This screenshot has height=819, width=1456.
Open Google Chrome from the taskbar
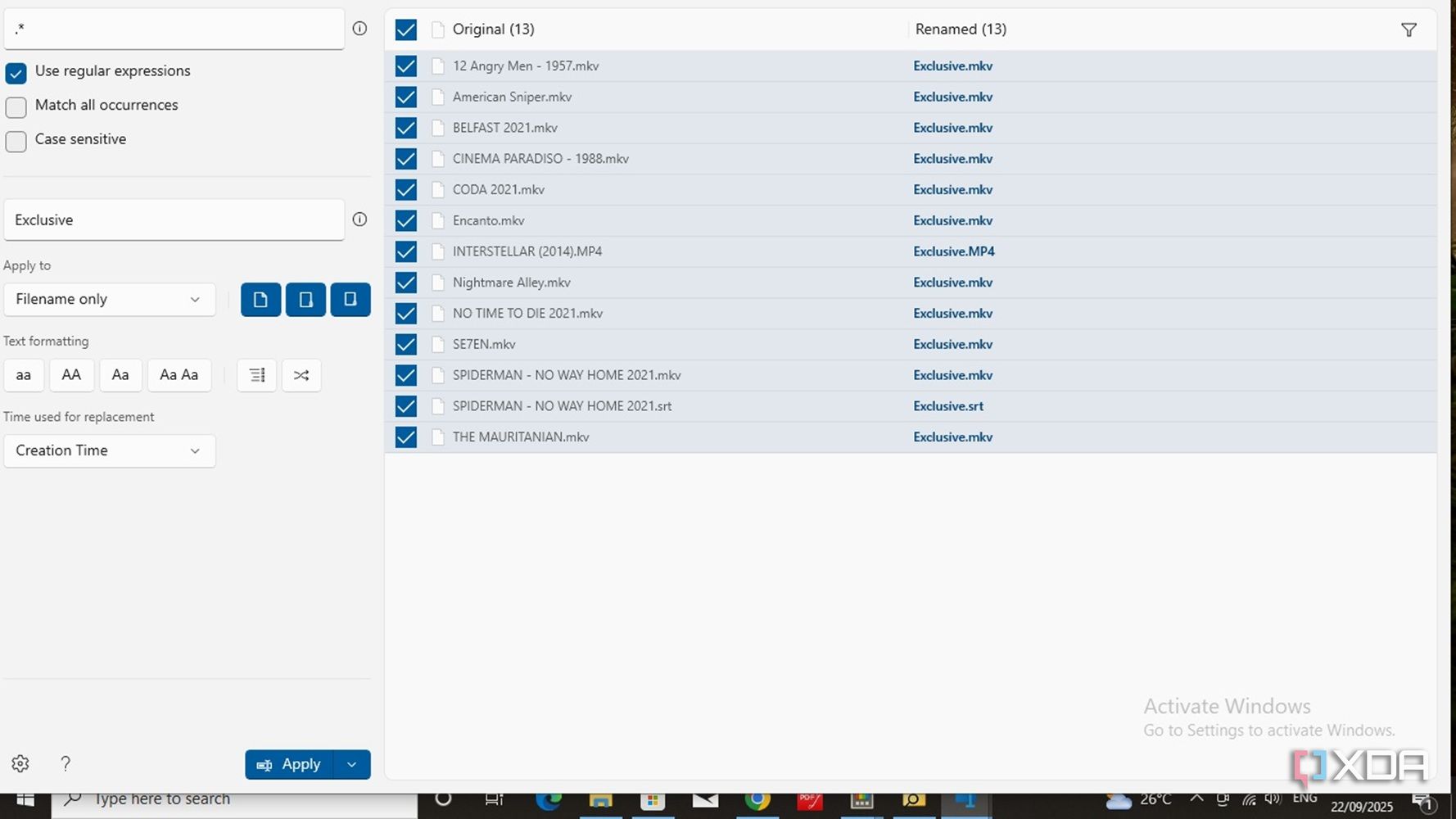pyautogui.click(x=757, y=800)
